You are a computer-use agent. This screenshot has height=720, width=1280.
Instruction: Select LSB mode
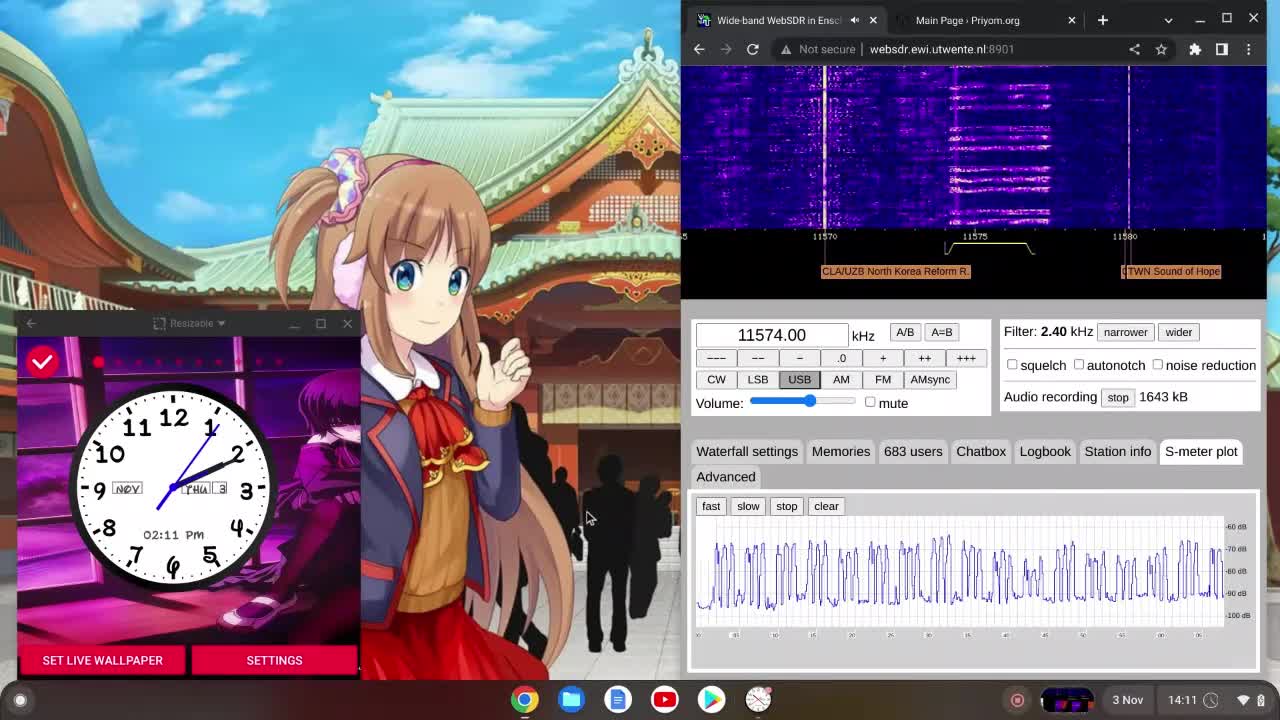[x=758, y=379]
